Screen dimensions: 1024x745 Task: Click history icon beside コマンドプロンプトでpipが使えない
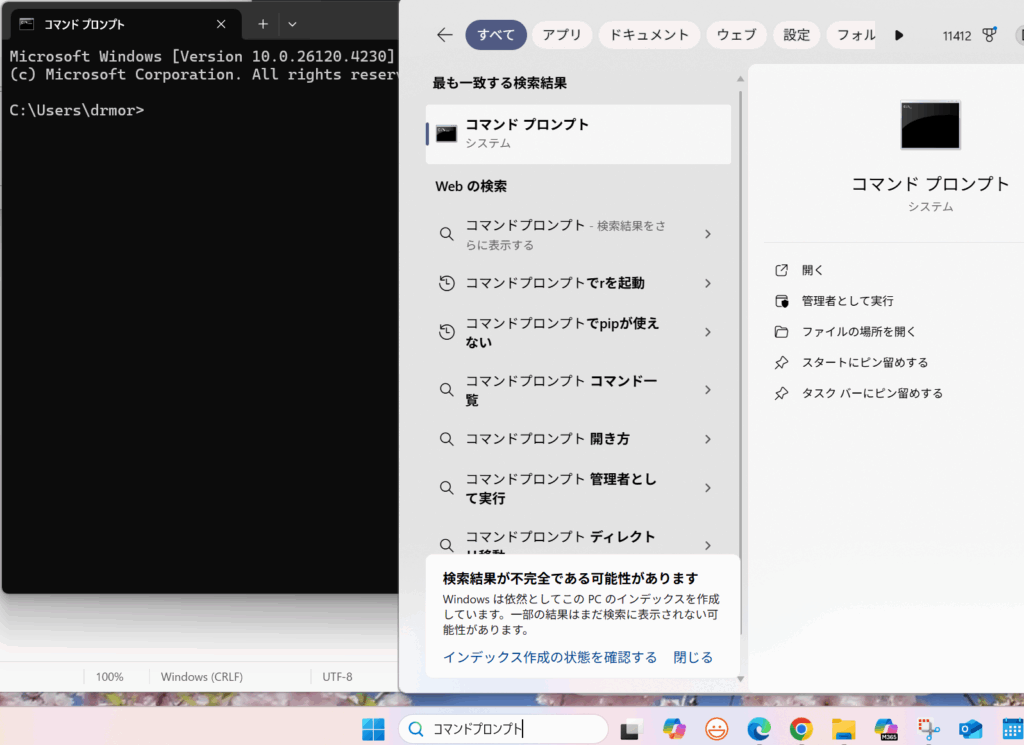coord(447,332)
